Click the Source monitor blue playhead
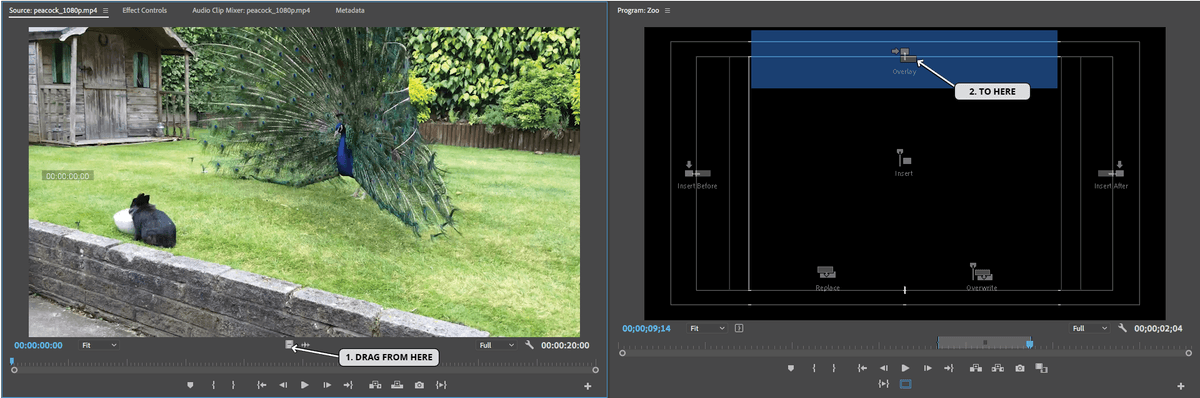 [13, 361]
